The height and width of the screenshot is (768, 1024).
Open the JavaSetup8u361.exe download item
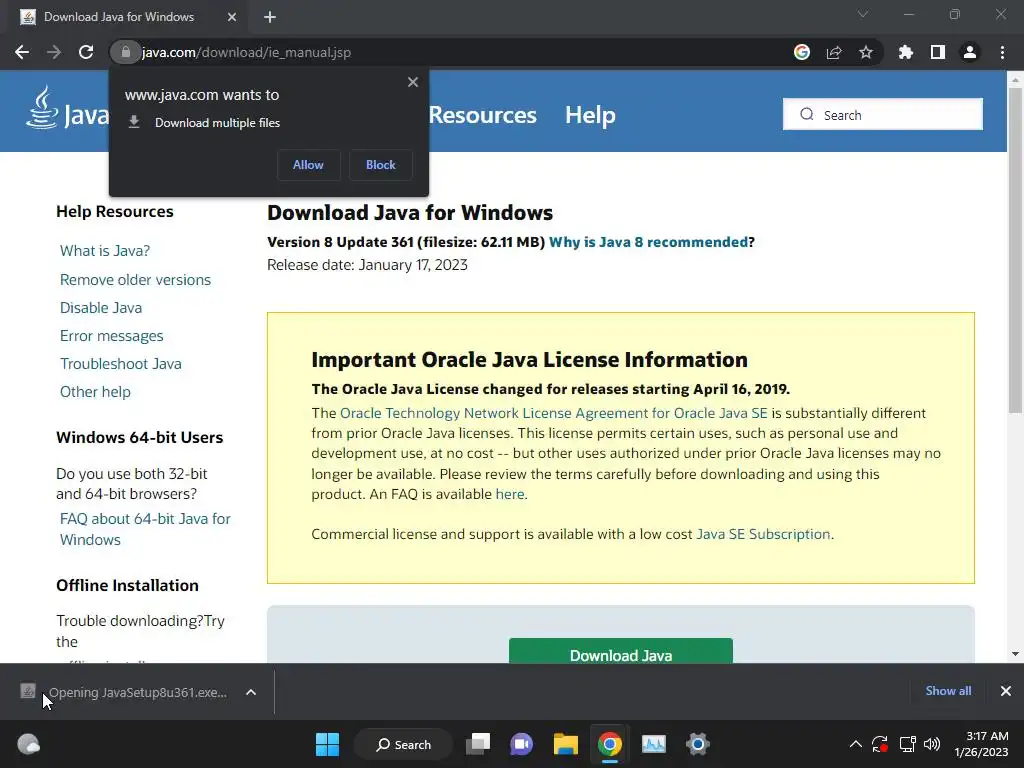(x=124, y=692)
